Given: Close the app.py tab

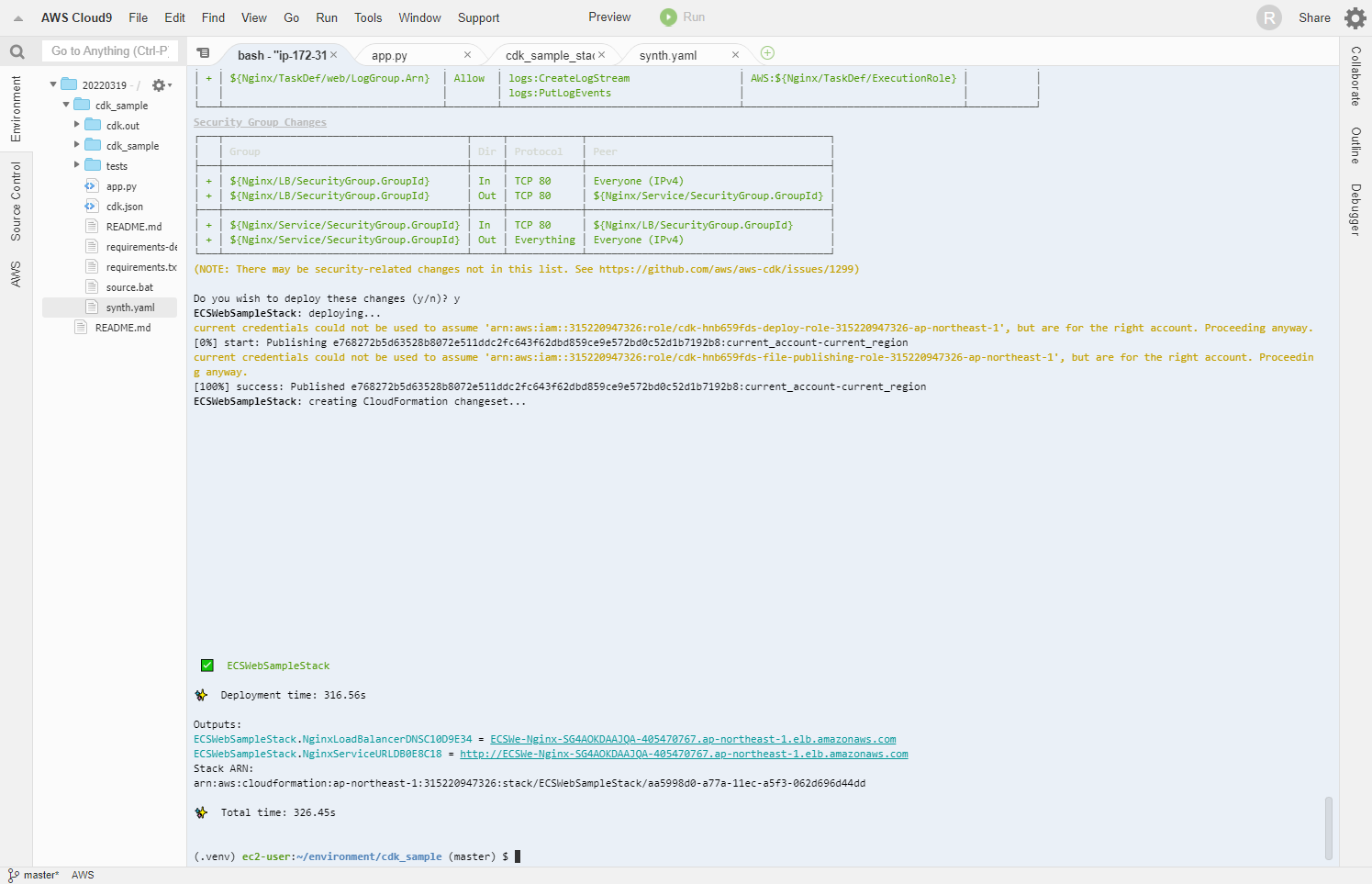Looking at the screenshot, I should click(x=467, y=55).
